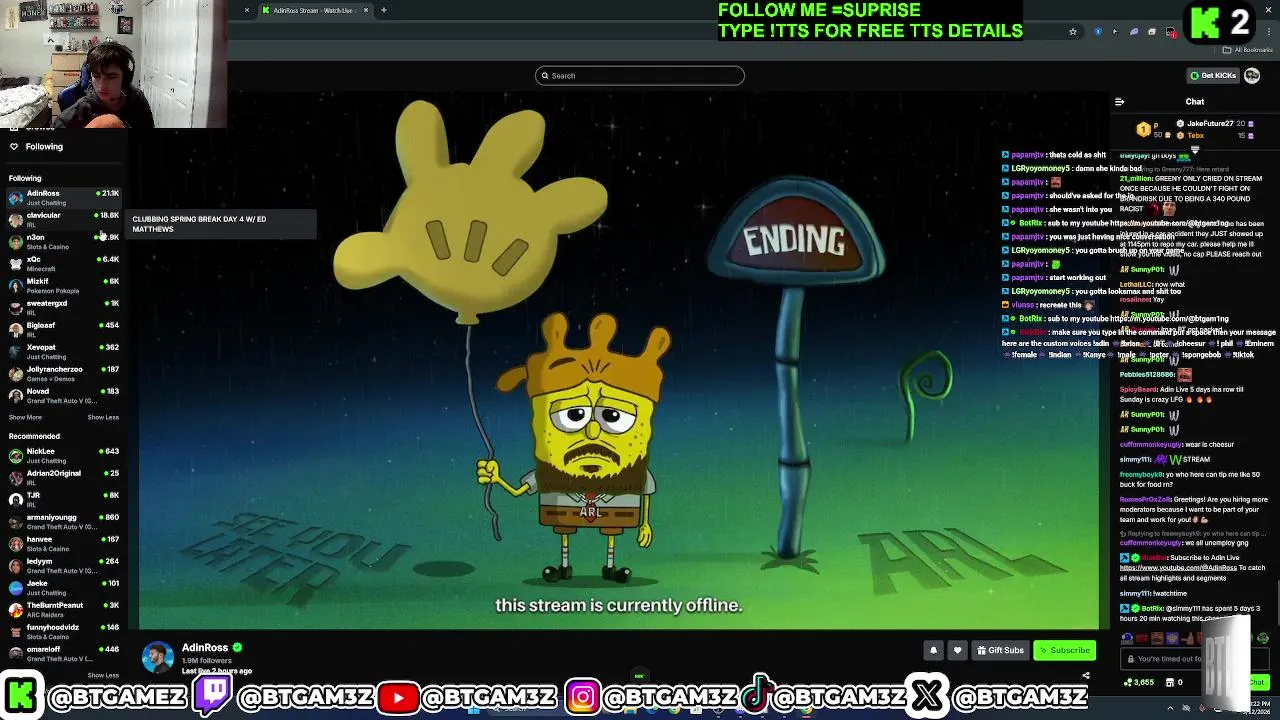
Task: Collapse the chat panel with arrow icon
Action: coord(1119,101)
